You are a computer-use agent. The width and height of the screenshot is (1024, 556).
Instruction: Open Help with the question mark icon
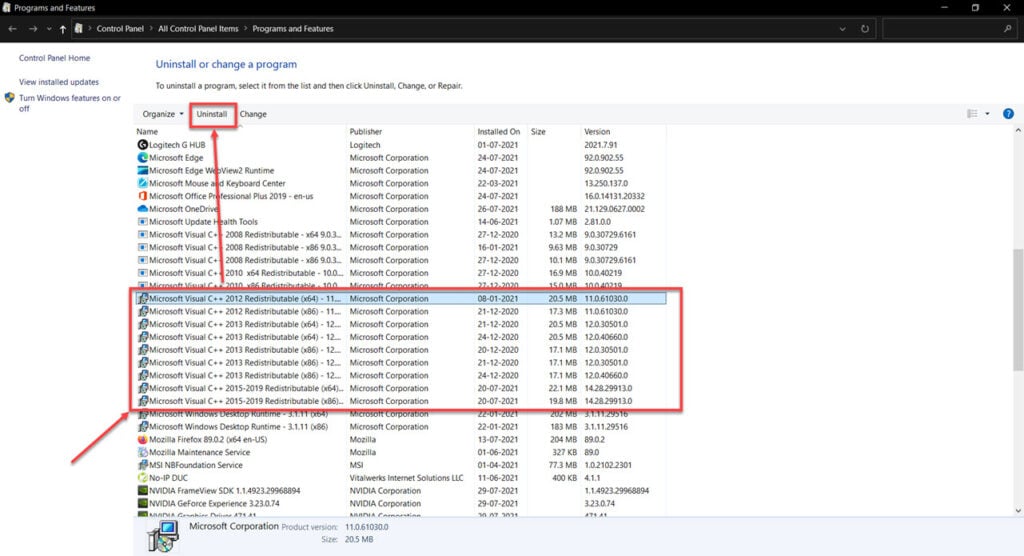(x=1008, y=114)
